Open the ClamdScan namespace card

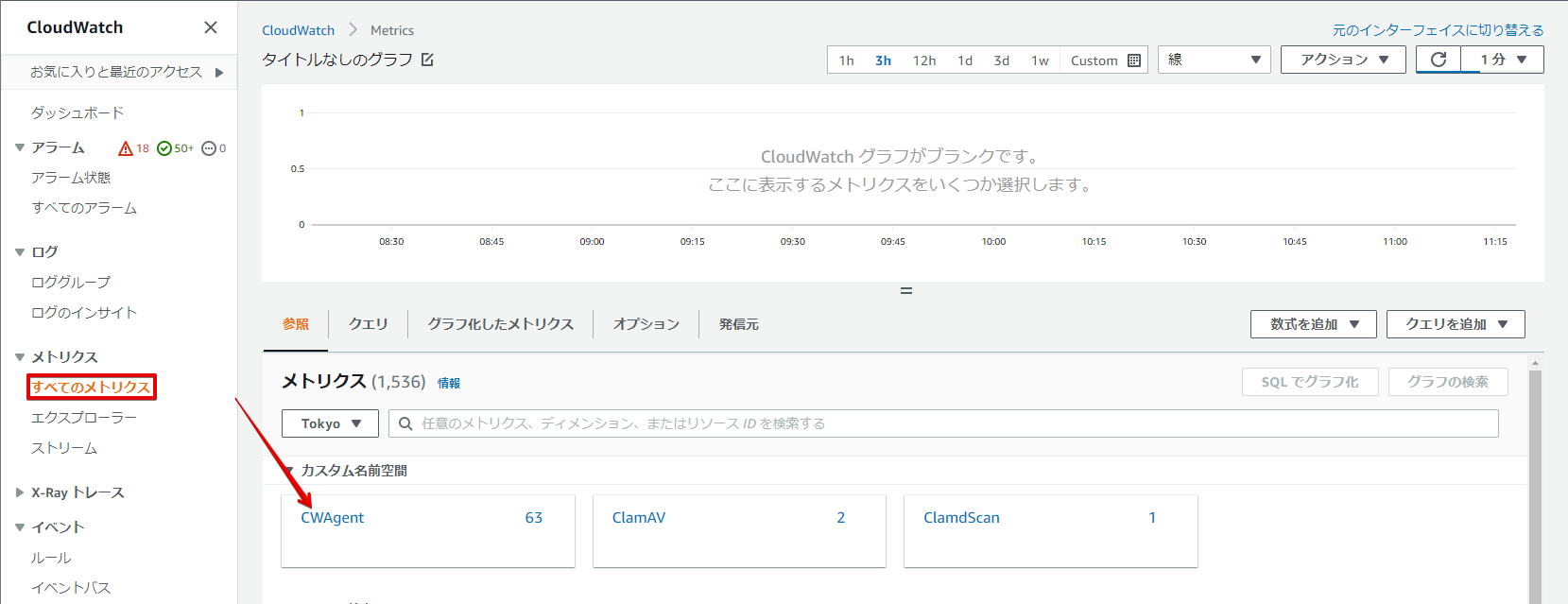(x=1051, y=531)
